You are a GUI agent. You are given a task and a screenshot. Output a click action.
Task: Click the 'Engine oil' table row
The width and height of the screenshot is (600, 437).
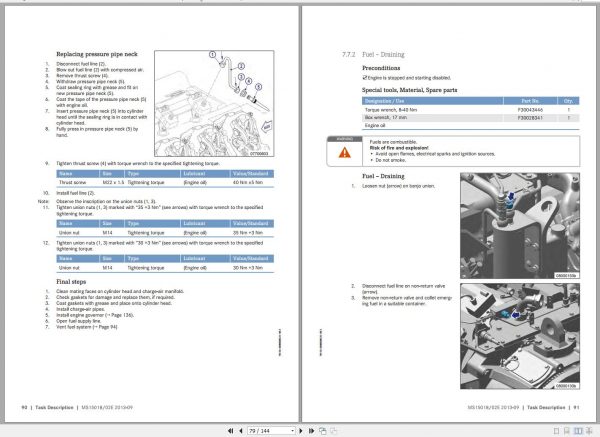(471, 126)
